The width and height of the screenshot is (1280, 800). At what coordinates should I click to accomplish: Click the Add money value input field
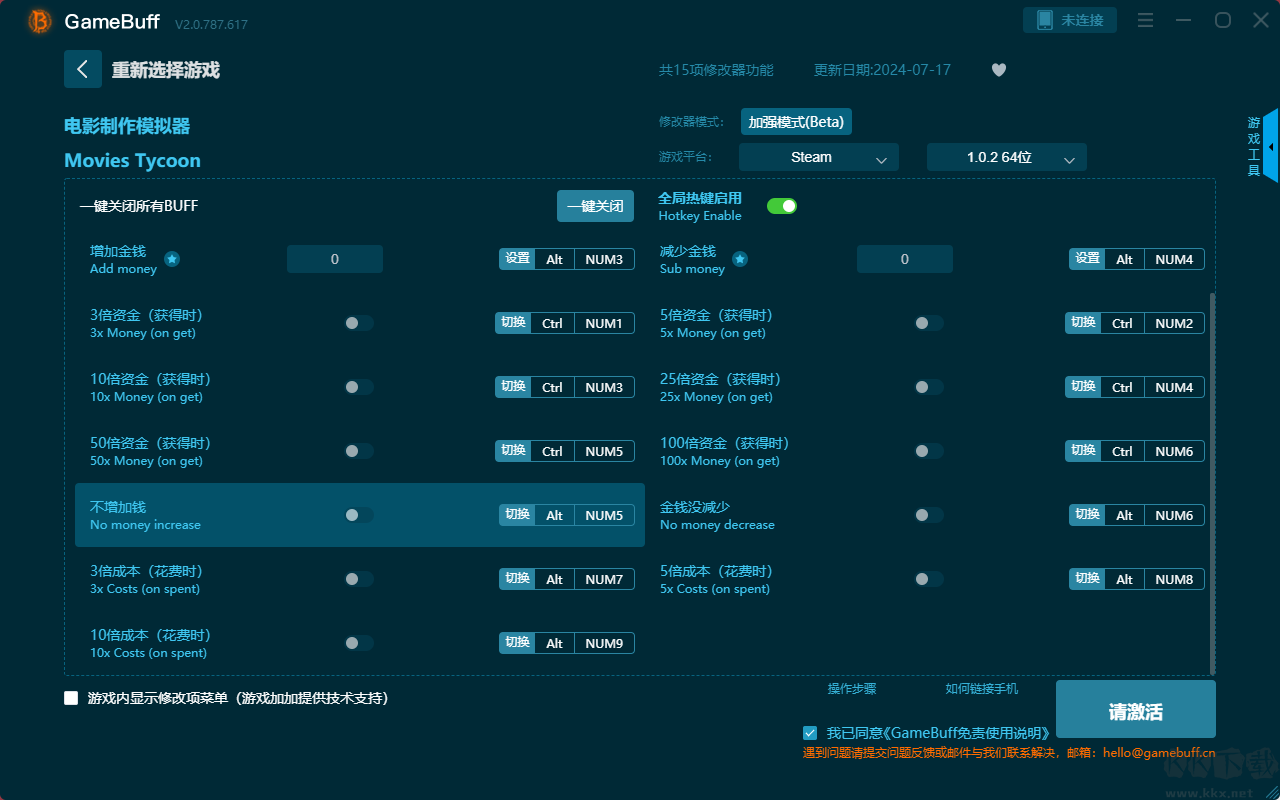pyautogui.click(x=335, y=259)
